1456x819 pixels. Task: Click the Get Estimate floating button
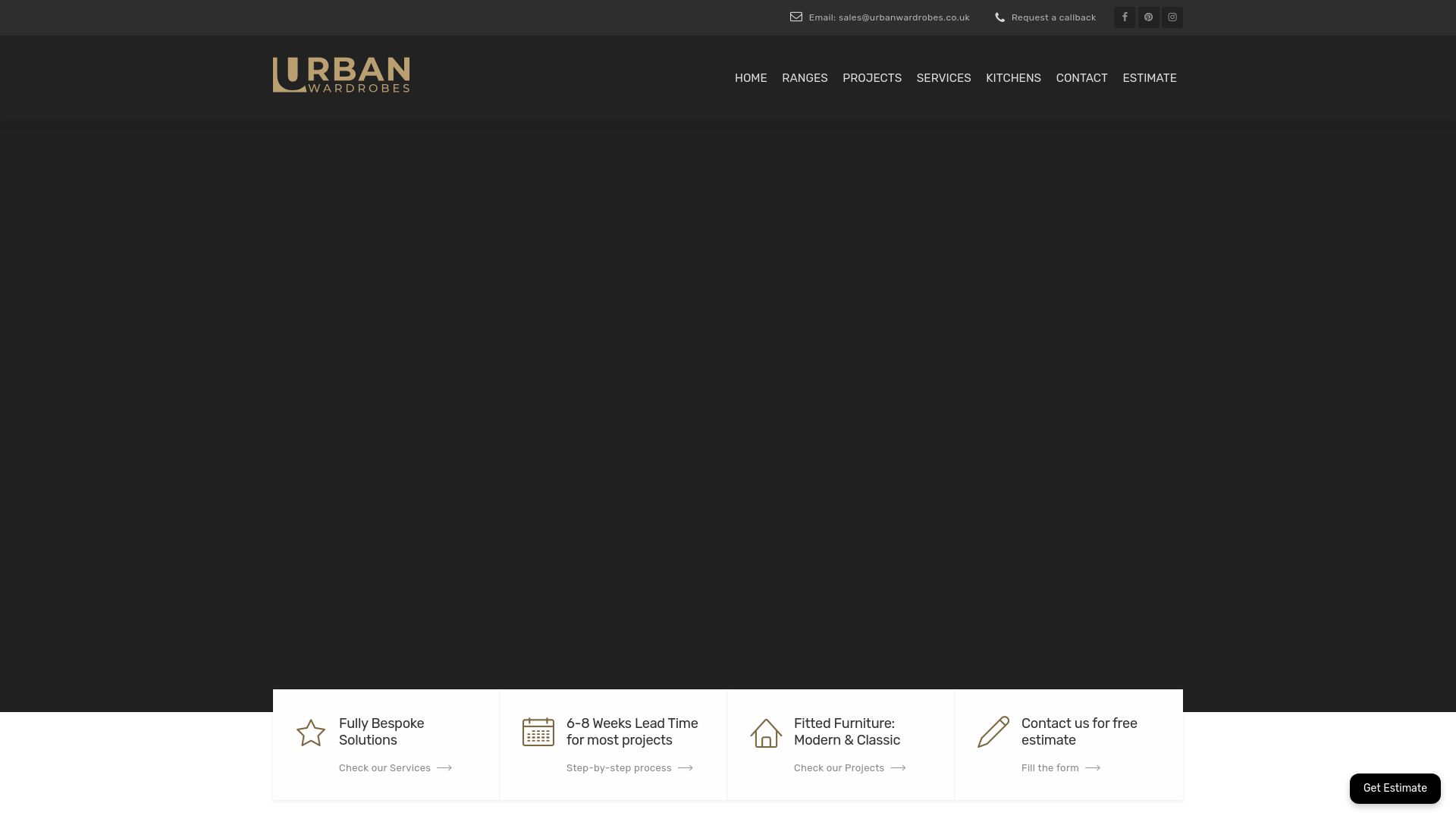click(x=1395, y=789)
